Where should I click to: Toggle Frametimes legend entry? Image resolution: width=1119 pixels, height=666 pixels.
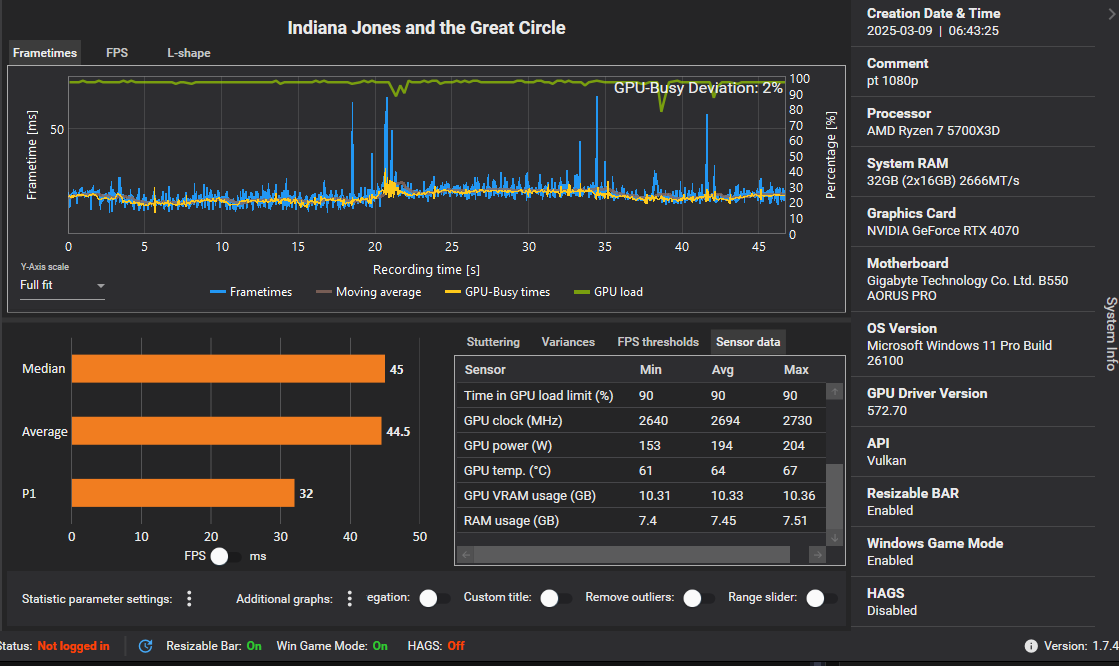251,292
